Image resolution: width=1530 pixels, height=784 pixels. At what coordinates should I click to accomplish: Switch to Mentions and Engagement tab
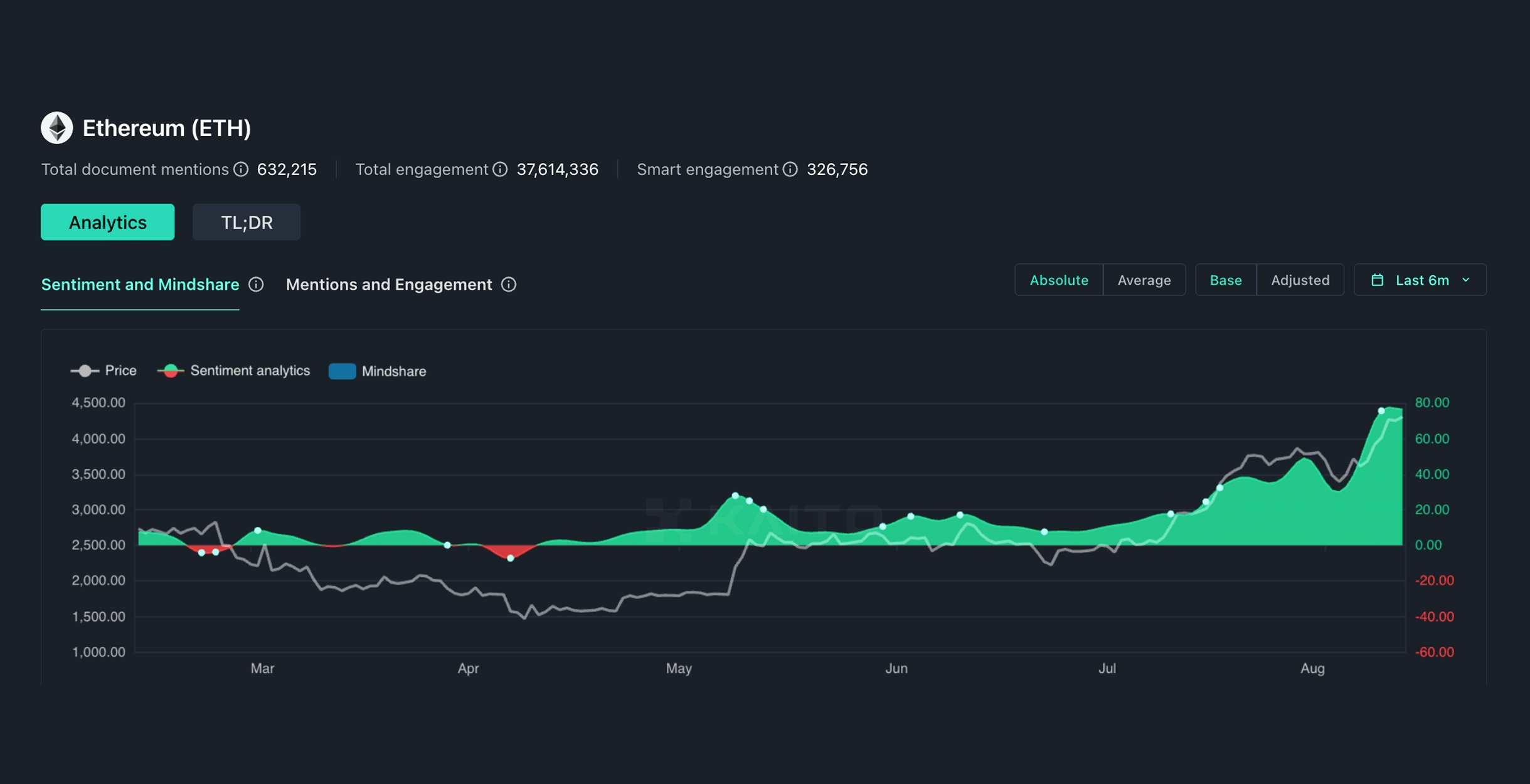coord(389,285)
